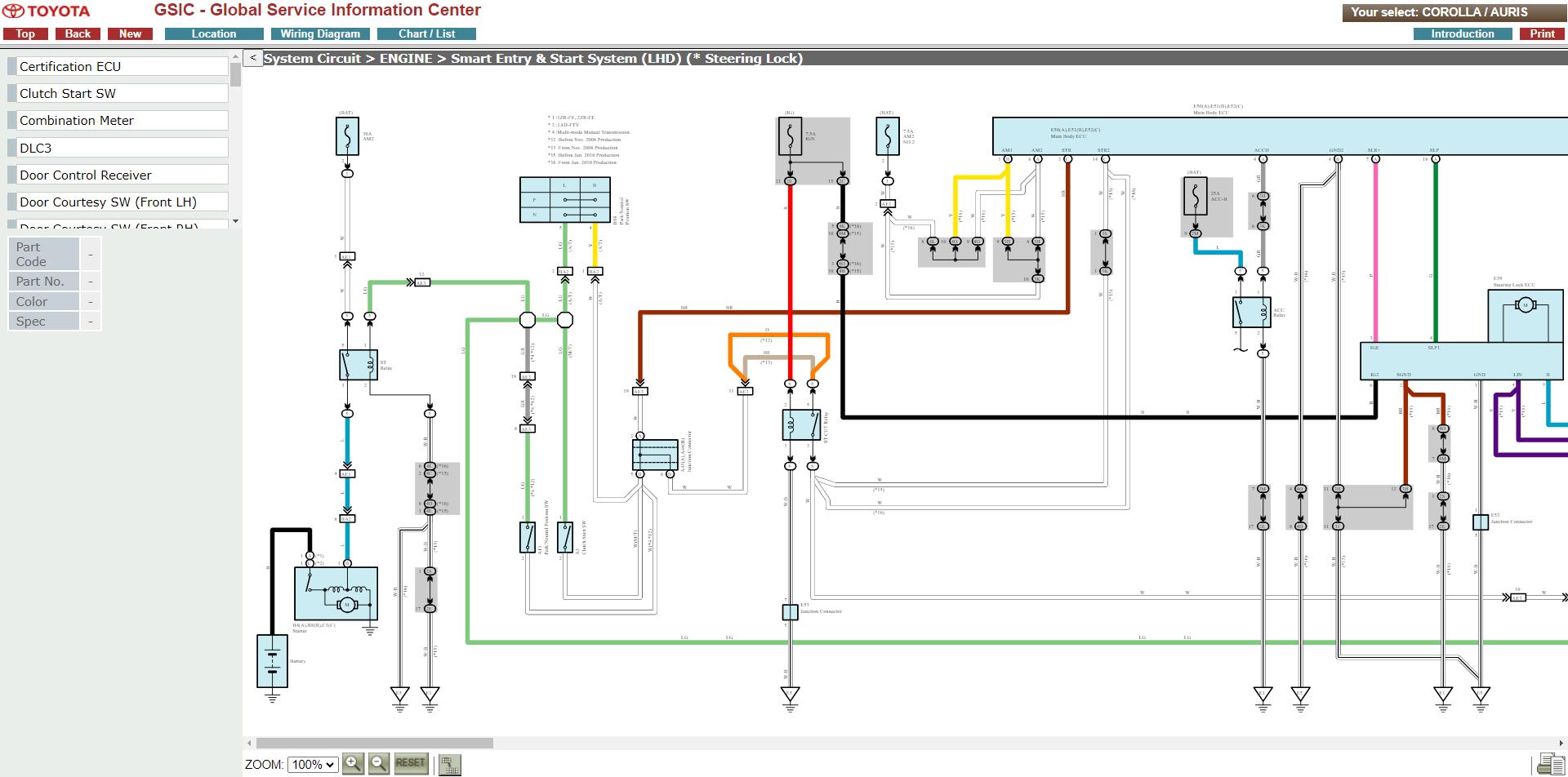This screenshot has height=777, width=1568.
Task: Select the 7.5A AM2 NO.2 fuse symbol
Action: [x=888, y=136]
